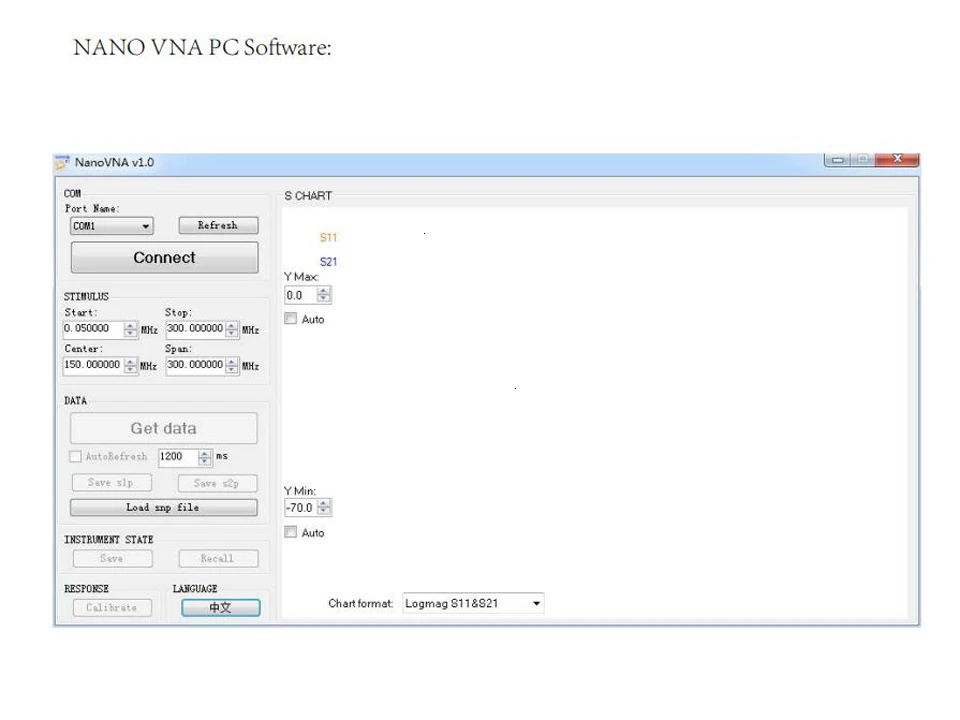Click the Y Max value field

point(300,295)
